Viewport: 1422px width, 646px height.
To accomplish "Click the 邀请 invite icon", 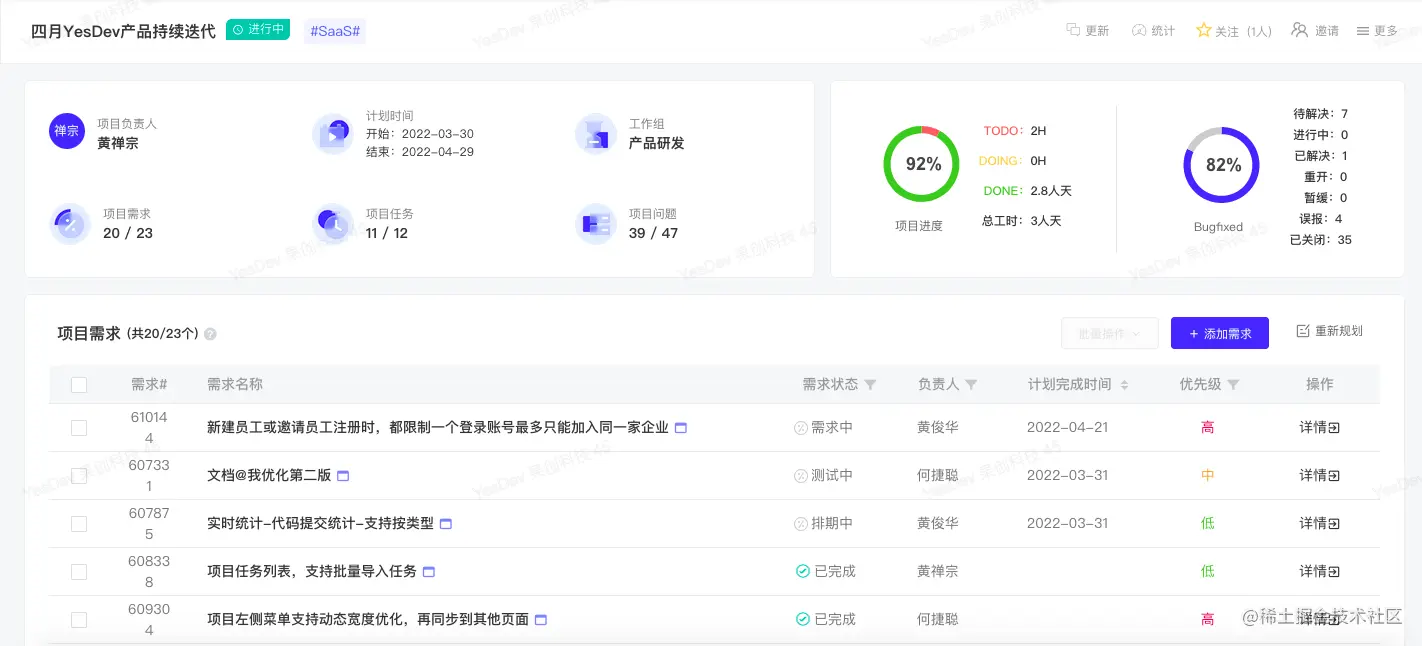I will [x=1300, y=30].
